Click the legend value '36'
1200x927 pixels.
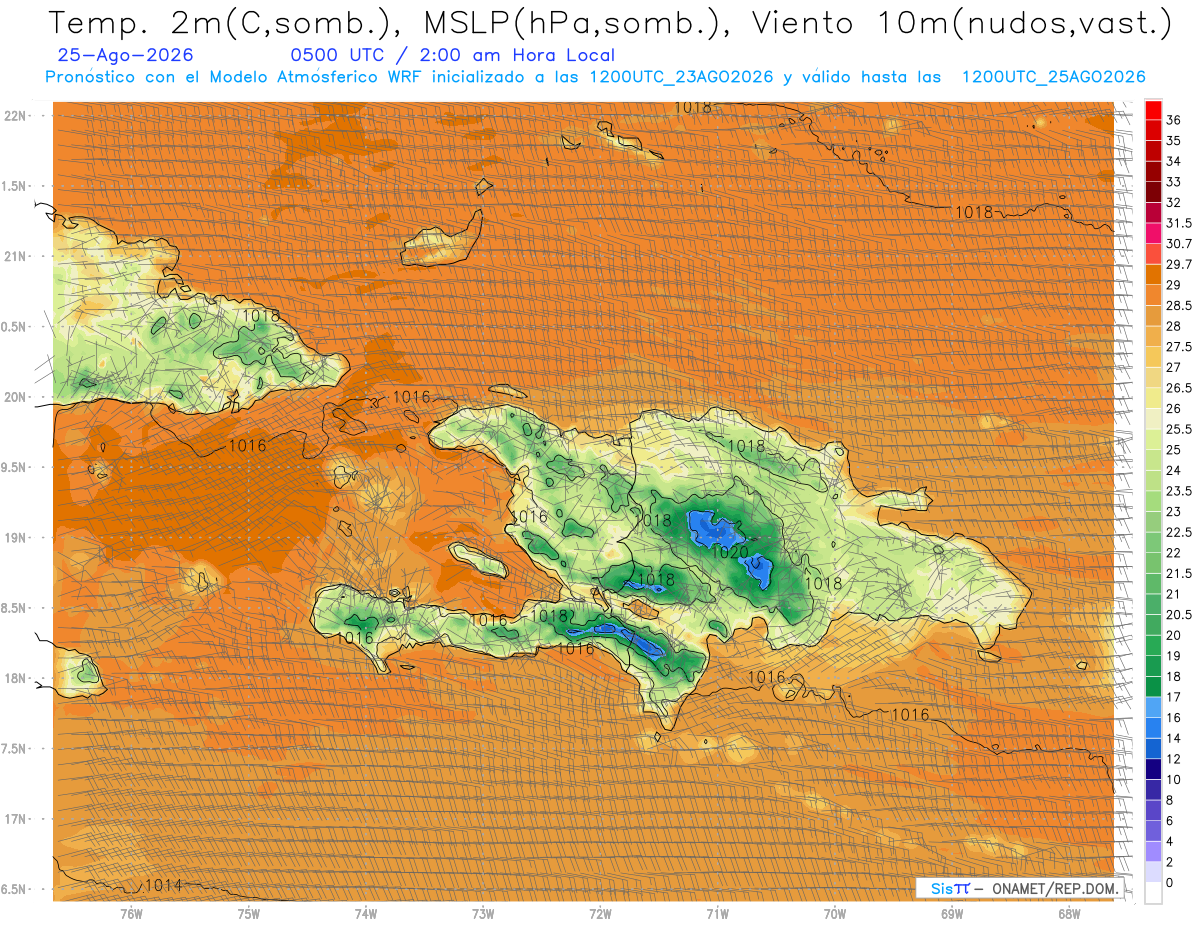1173,120
